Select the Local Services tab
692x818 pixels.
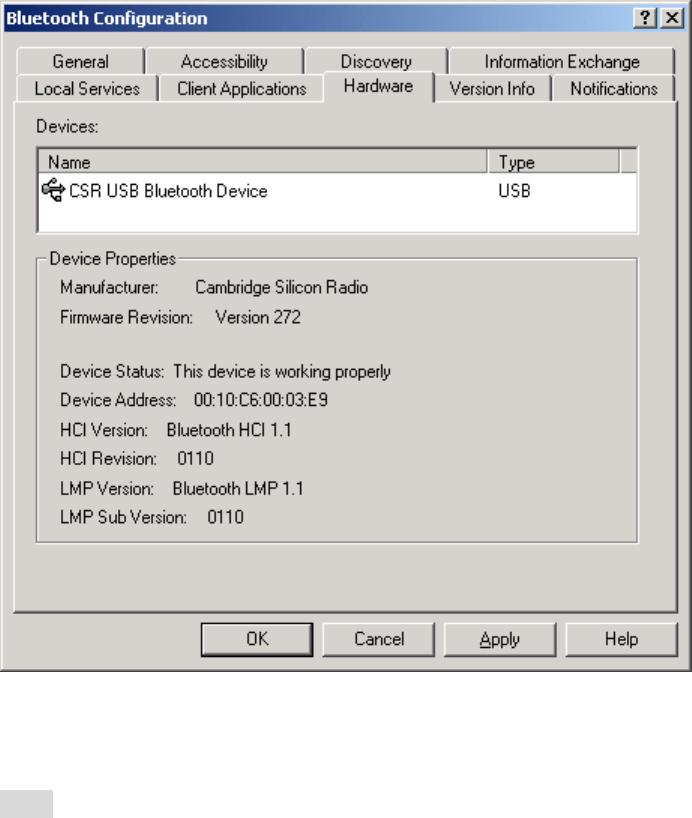[x=87, y=89]
